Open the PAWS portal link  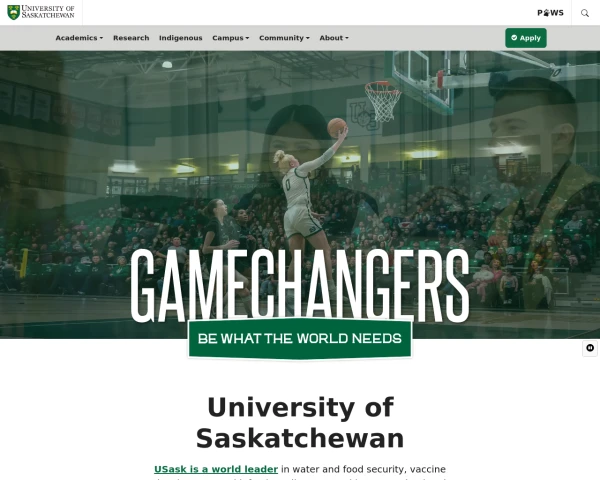[550, 13]
